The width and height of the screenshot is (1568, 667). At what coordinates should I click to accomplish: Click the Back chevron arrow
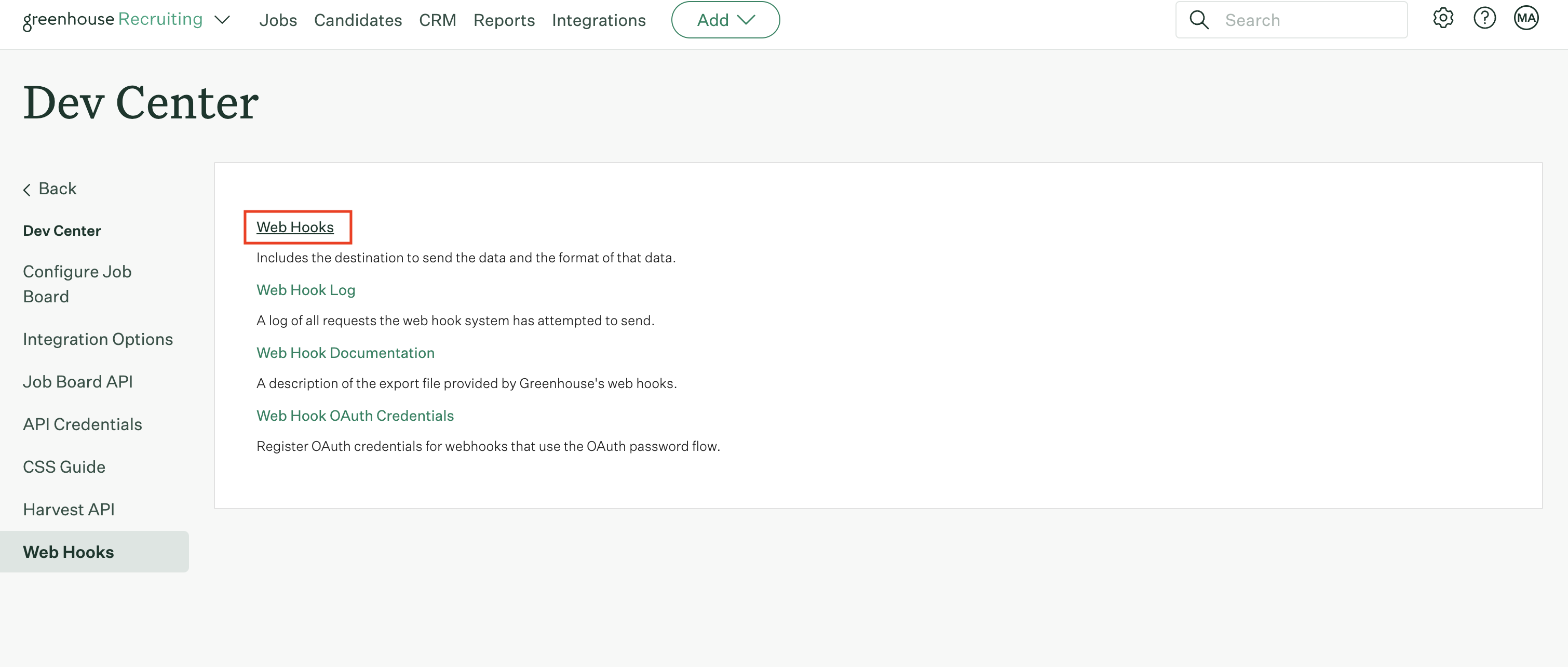(27, 190)
